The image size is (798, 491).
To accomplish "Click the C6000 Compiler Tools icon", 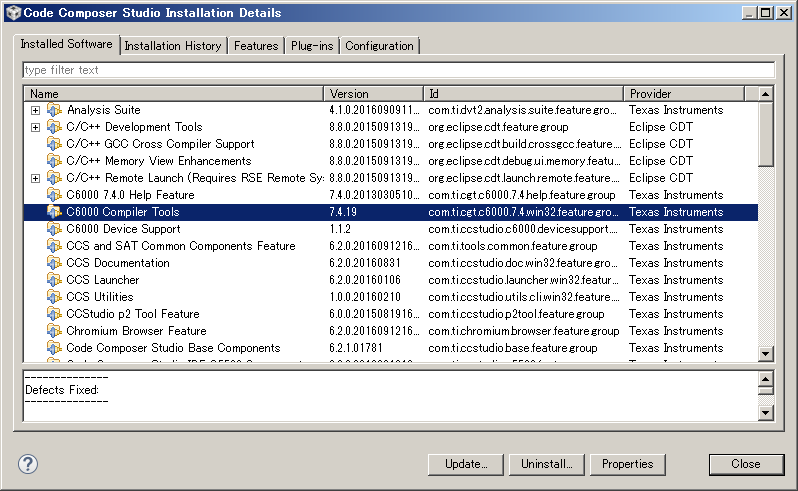I will pos(54,212).
